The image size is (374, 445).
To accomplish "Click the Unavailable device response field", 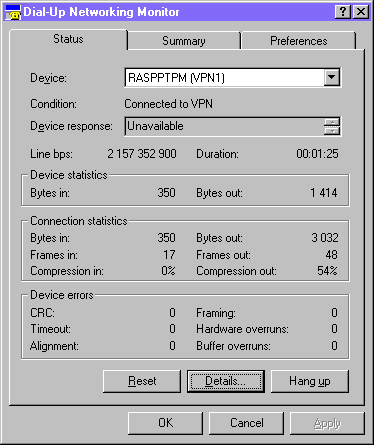I will click(224, 126).
